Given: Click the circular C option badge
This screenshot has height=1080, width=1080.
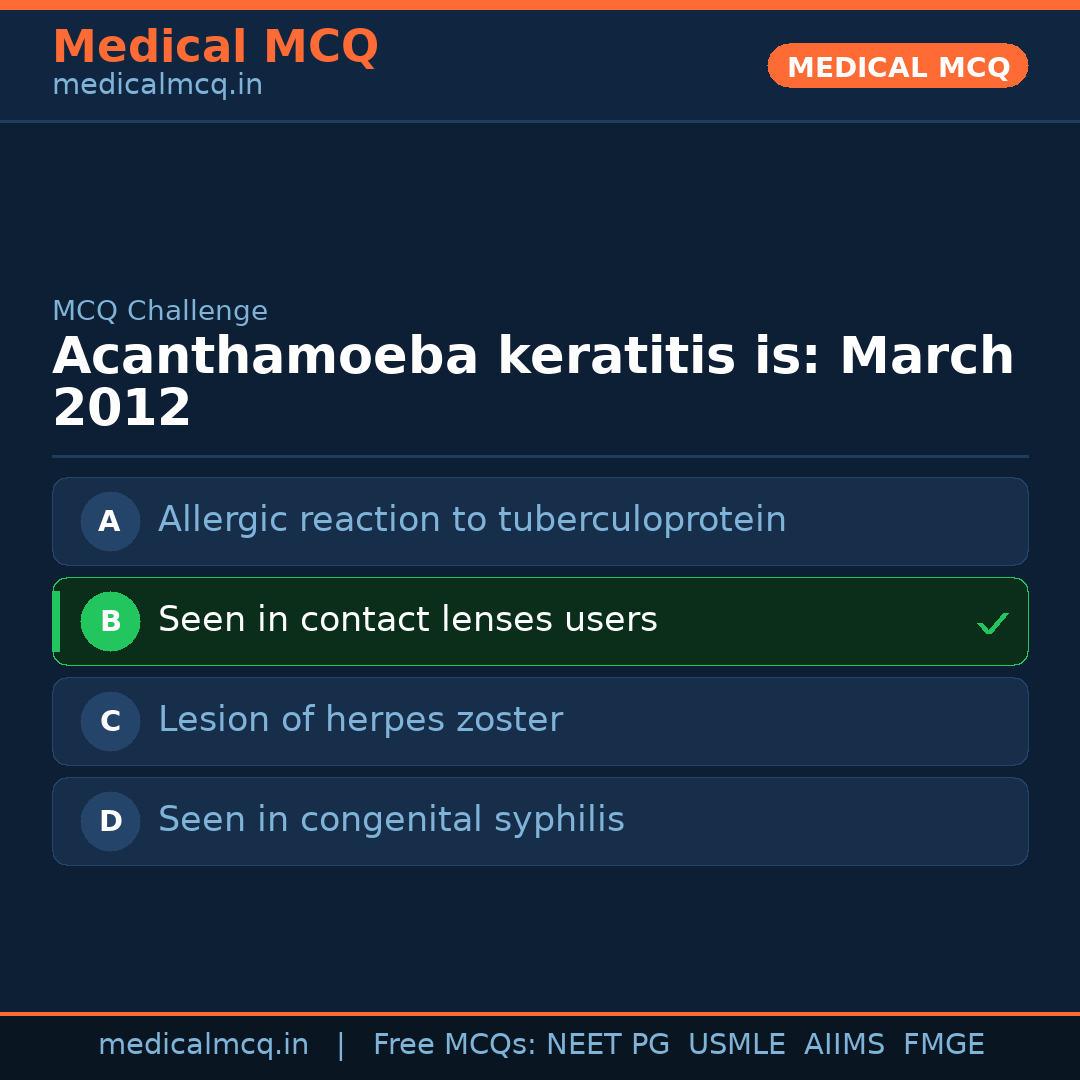Looking at the screenshot, I should coord(110,721).
